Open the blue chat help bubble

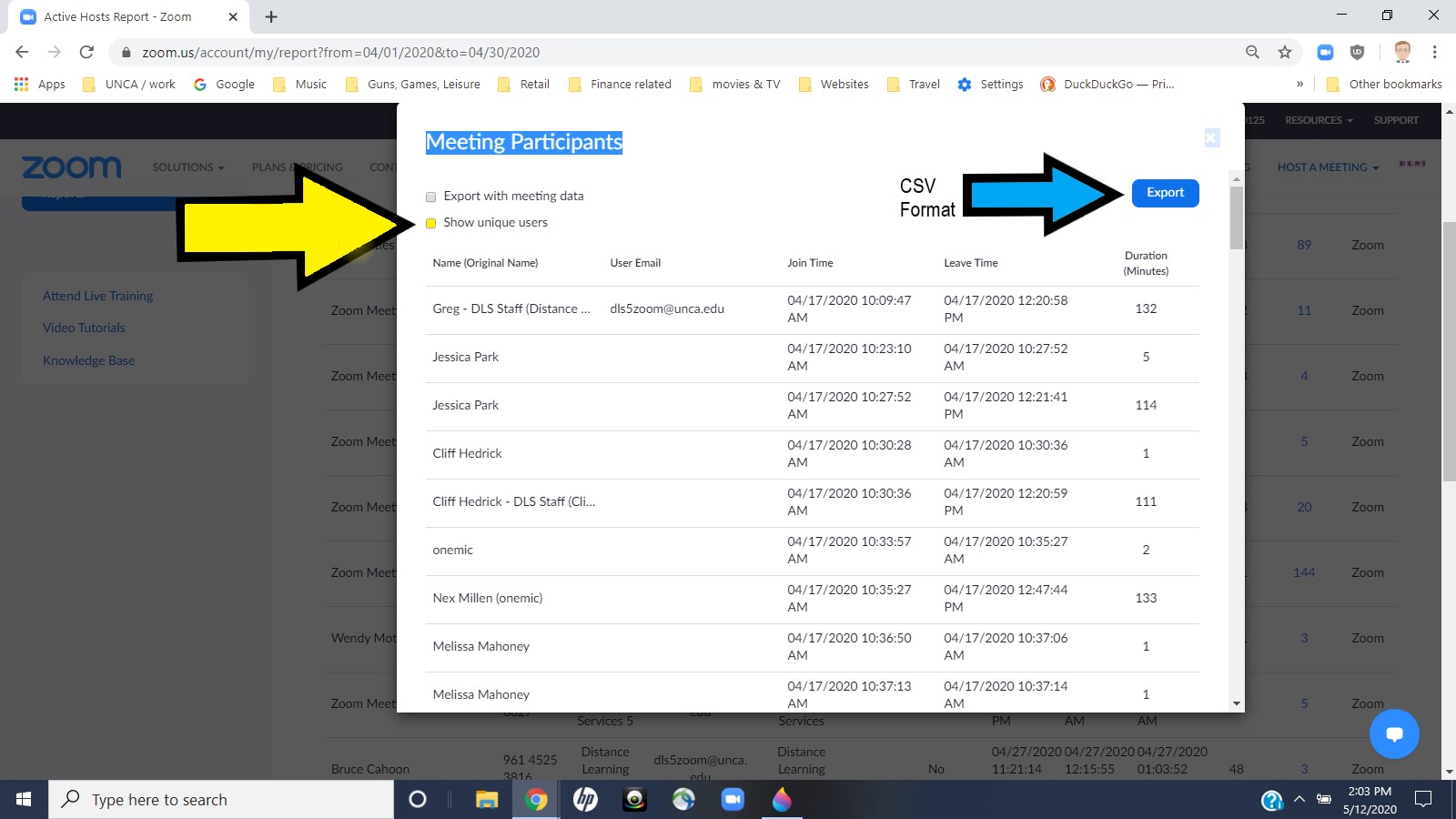(1394, 733)
